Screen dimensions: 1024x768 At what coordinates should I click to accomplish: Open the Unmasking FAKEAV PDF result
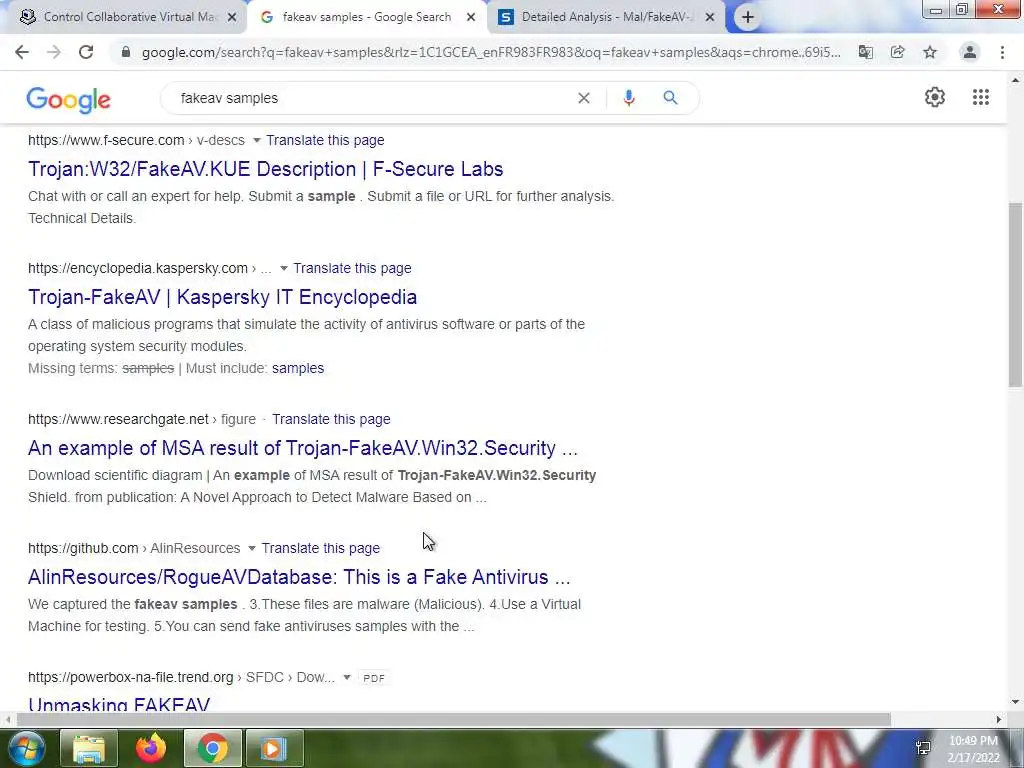120,705
